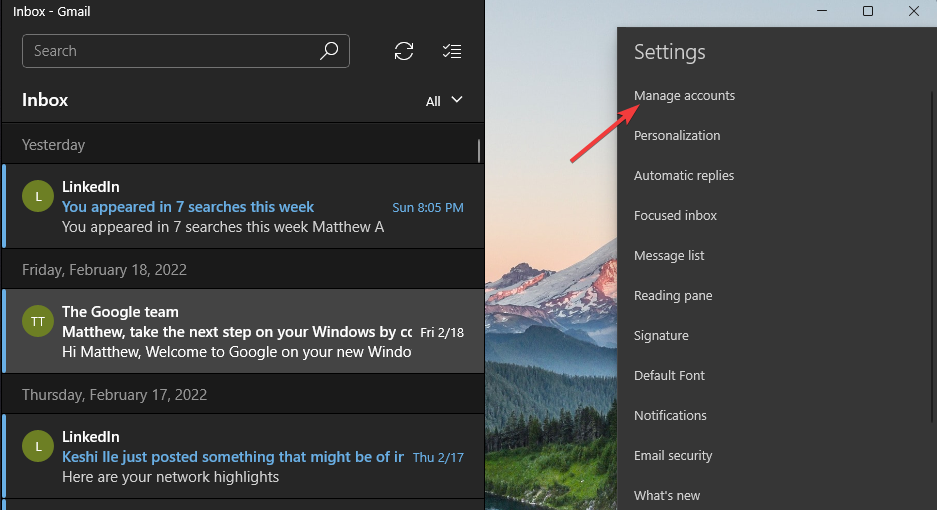937x510 pixels.
Task: Go to Message list settings
Action: (669, 256)
